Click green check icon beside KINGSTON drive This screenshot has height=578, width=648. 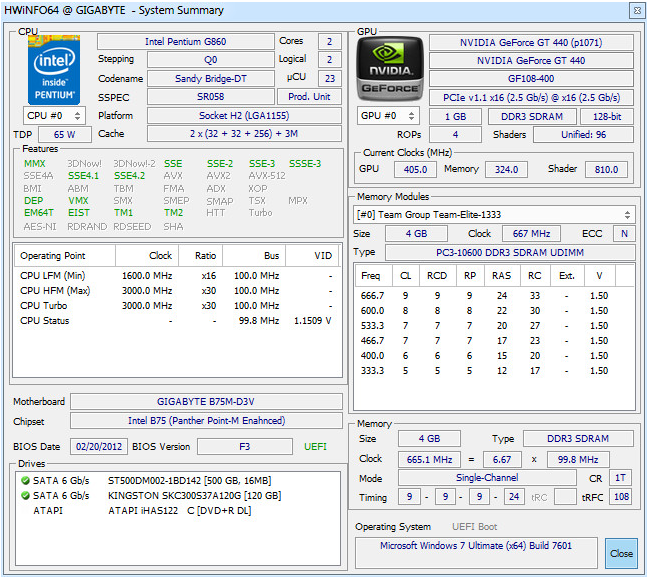click(x=25, y=495)
